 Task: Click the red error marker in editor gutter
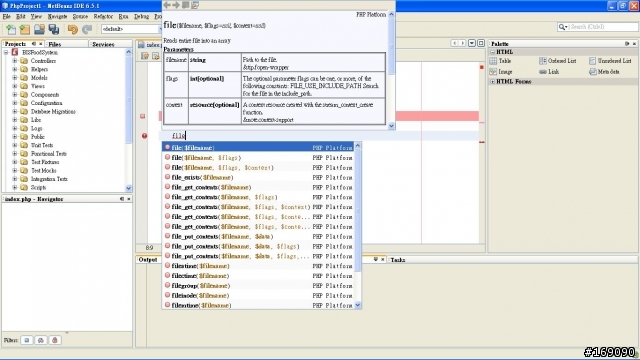pos(144,136)
